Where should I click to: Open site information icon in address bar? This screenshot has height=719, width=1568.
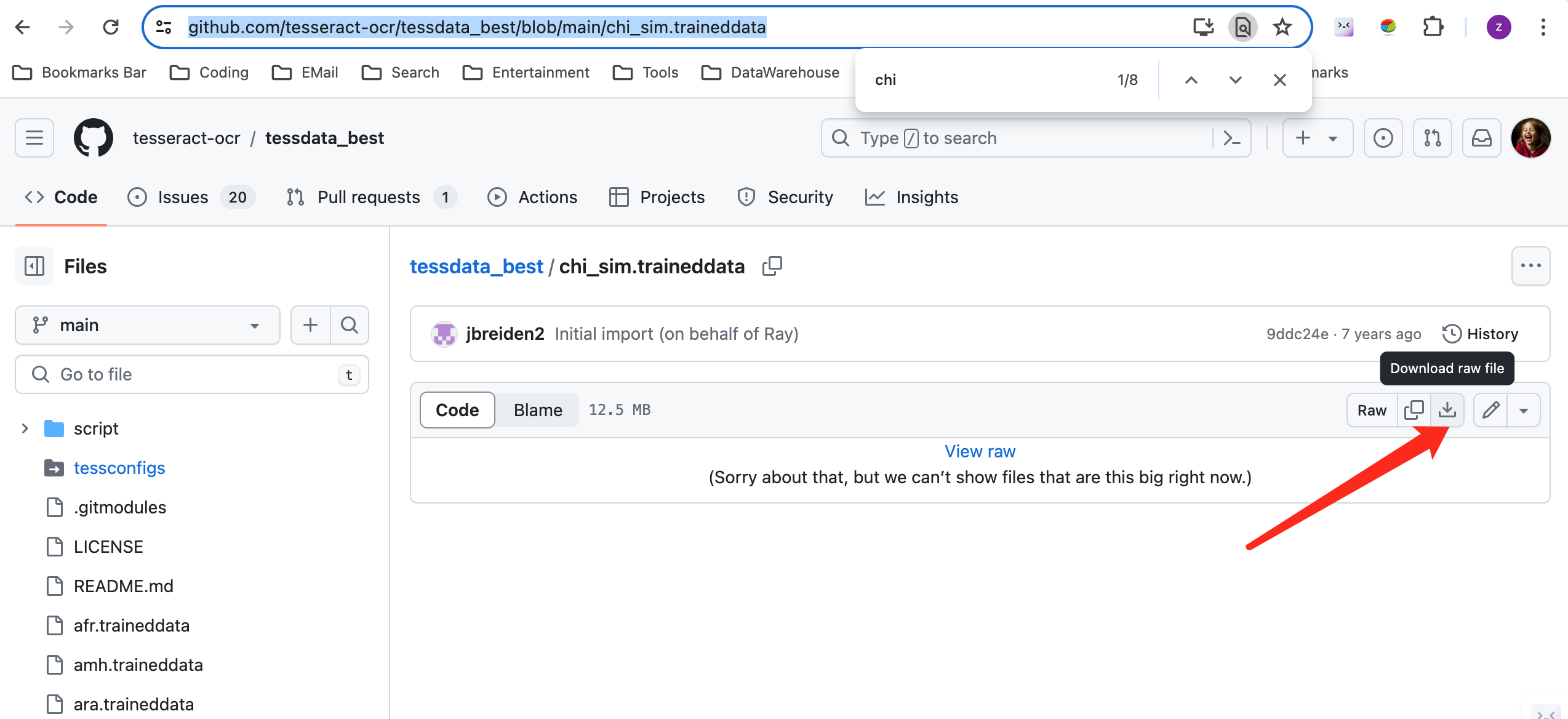164,27
